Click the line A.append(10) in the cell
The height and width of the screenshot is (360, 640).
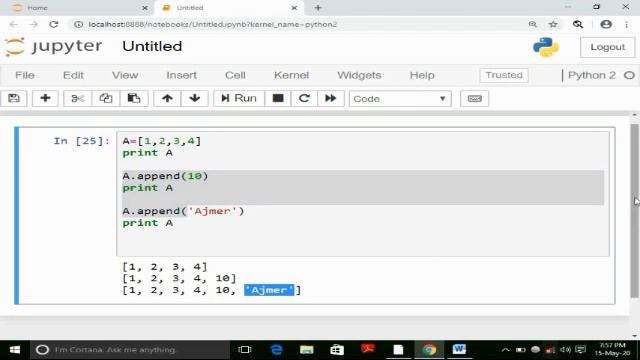pyautogui.click(x=165, y=176)
